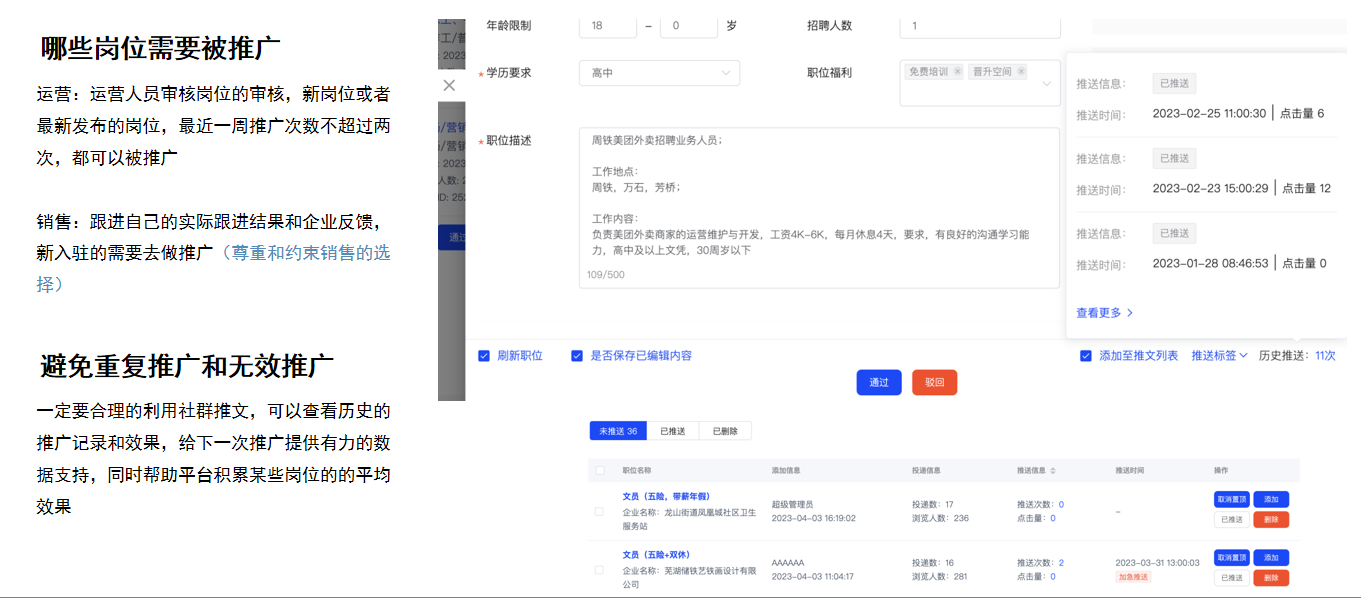Select all rows via table header checkbox
Image resolution: width=1361 pixels, height=600 pixels.
pos(600,470)
